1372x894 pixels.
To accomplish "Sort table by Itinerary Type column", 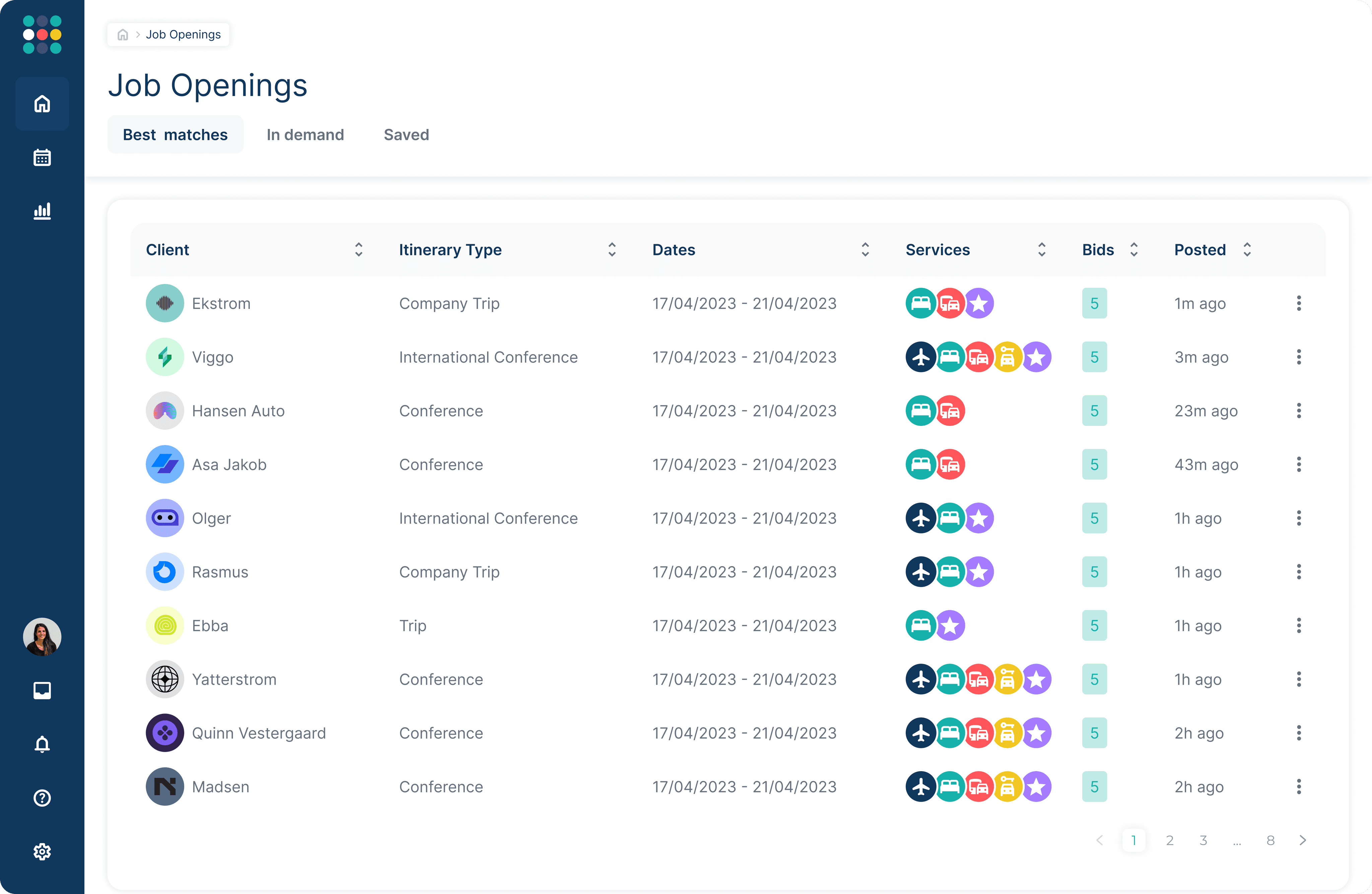I will 612,249.
